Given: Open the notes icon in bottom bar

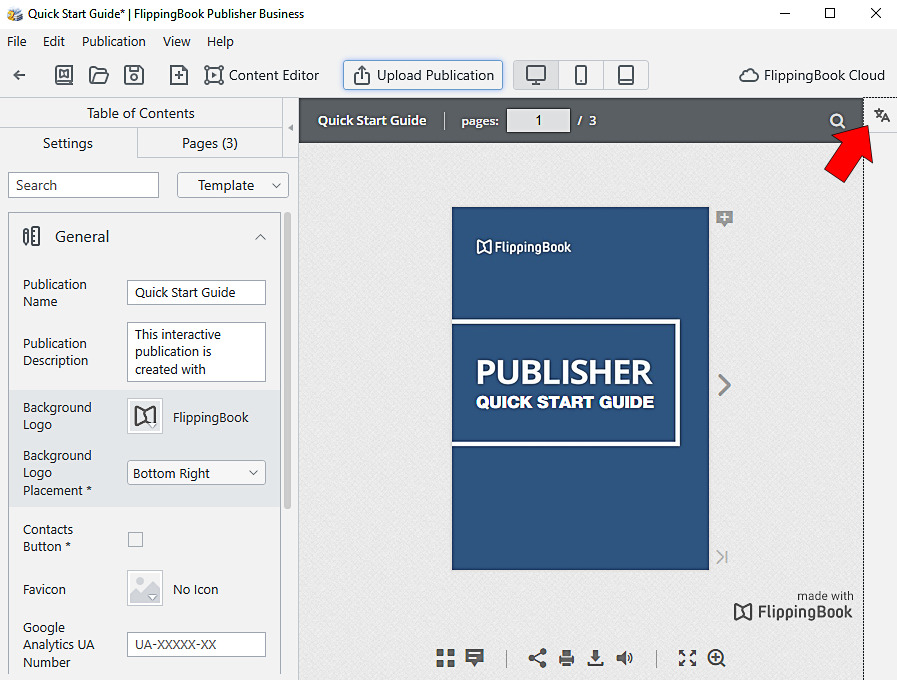Looking at the screenshot, I should tap(474, 658).
